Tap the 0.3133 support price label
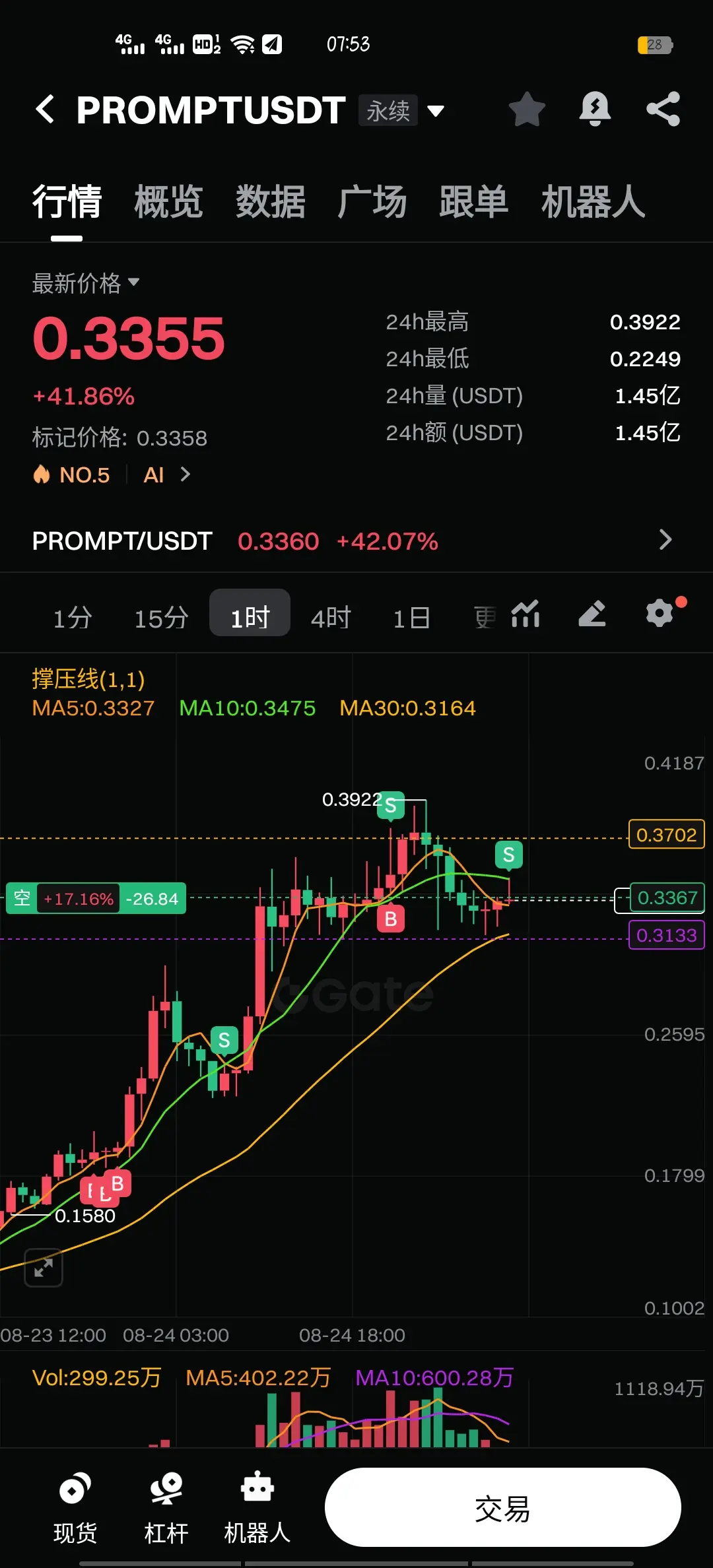 tap(667, 935)
